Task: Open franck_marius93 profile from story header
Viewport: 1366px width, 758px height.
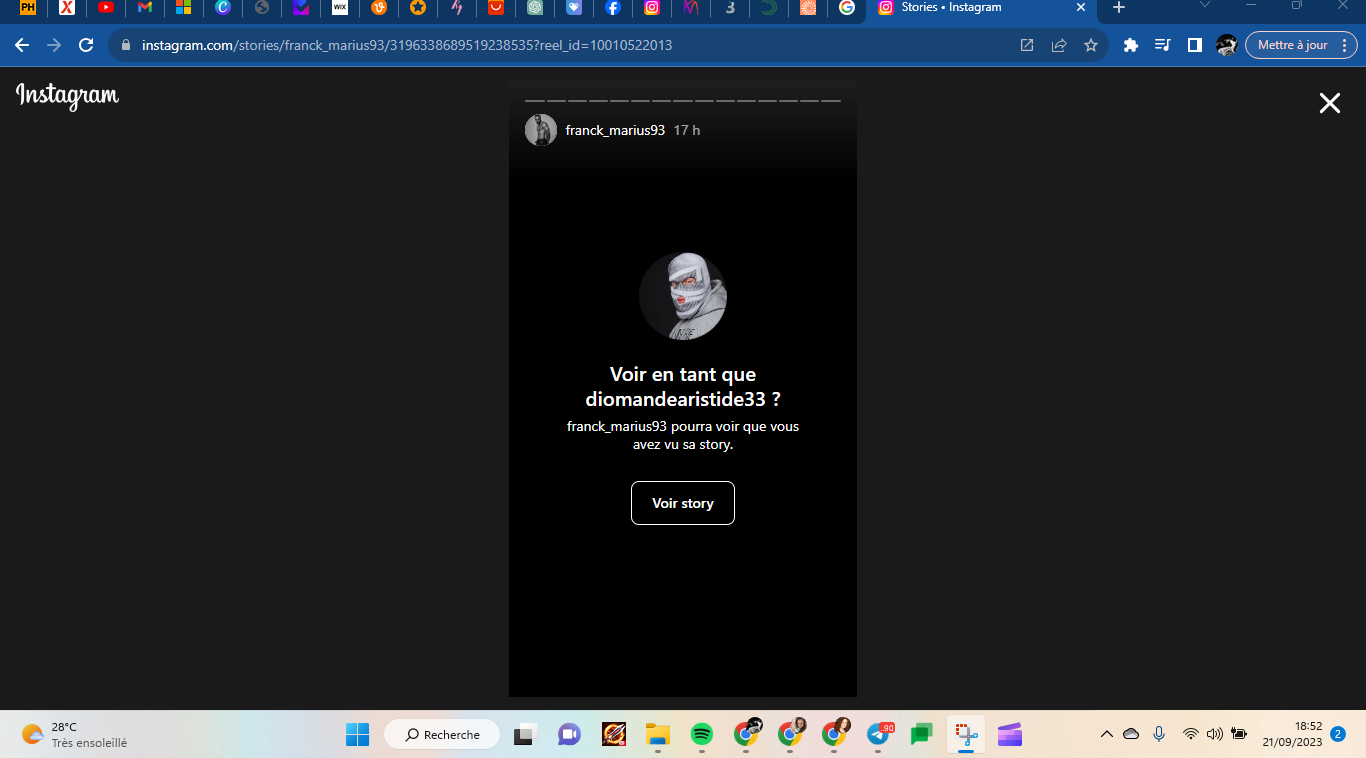Action: (x=615, y=130)
